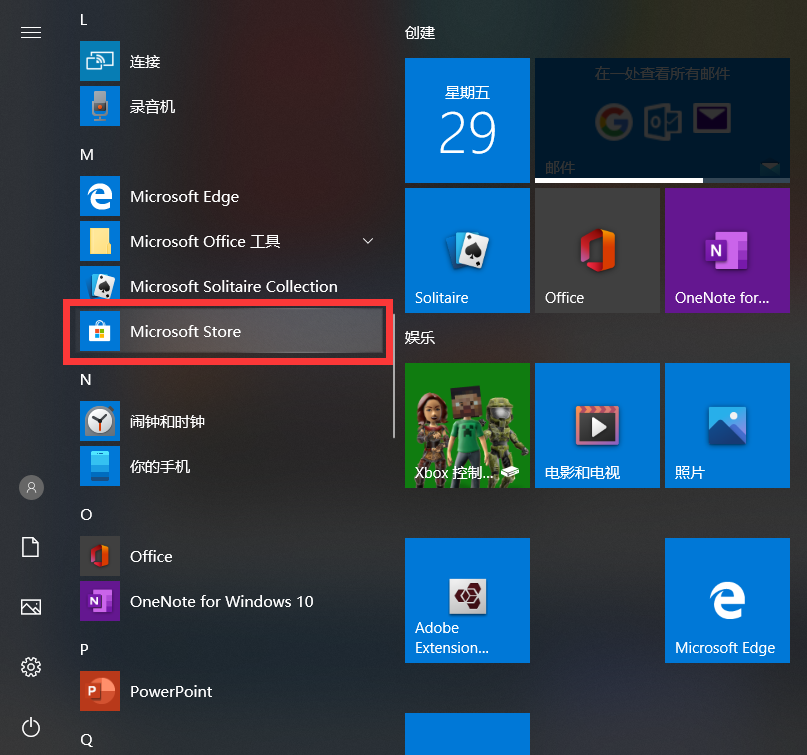Open Microsoft Solitaire Collection app entry
Viewport: 807px width, 755px height.
(x=229, y=286)
